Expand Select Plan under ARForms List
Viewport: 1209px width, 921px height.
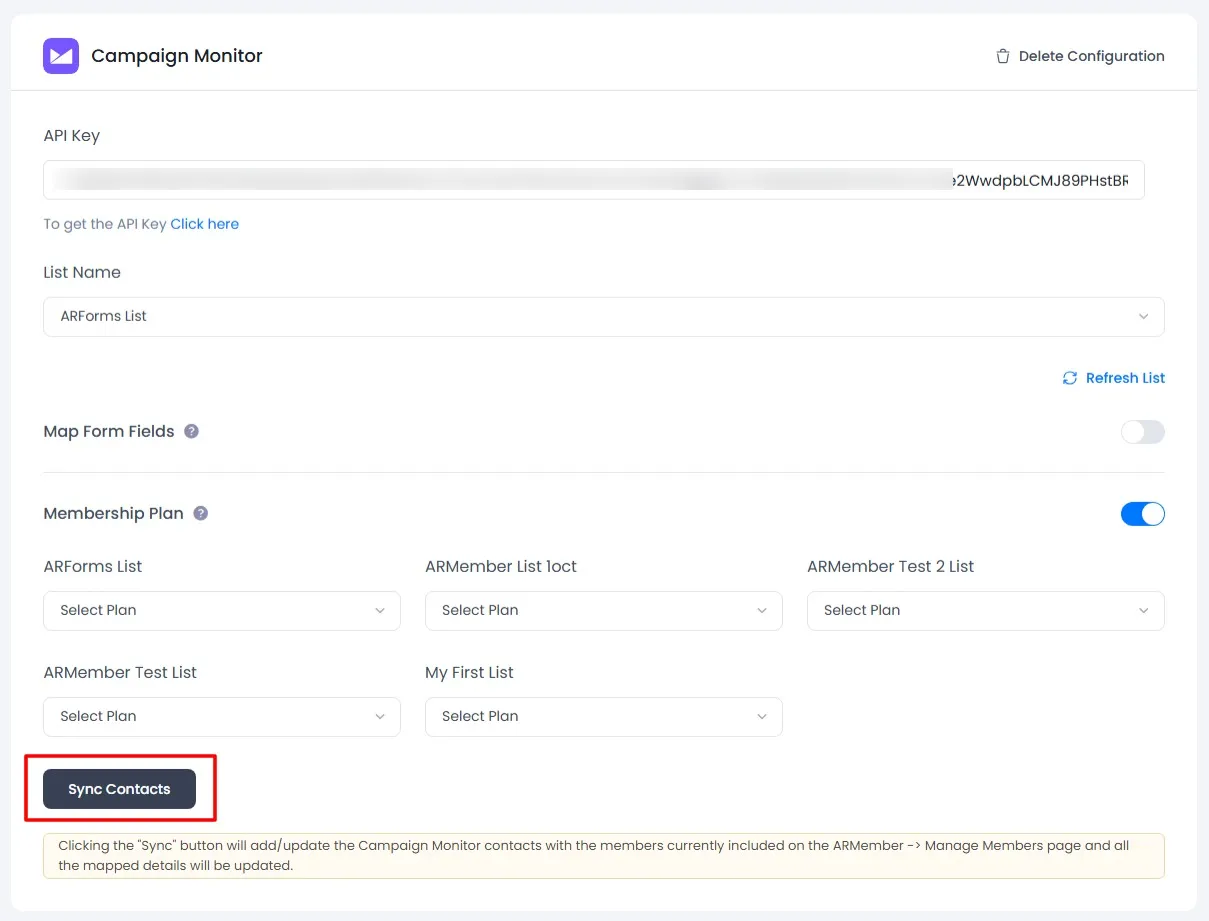(x=221, y=610)
